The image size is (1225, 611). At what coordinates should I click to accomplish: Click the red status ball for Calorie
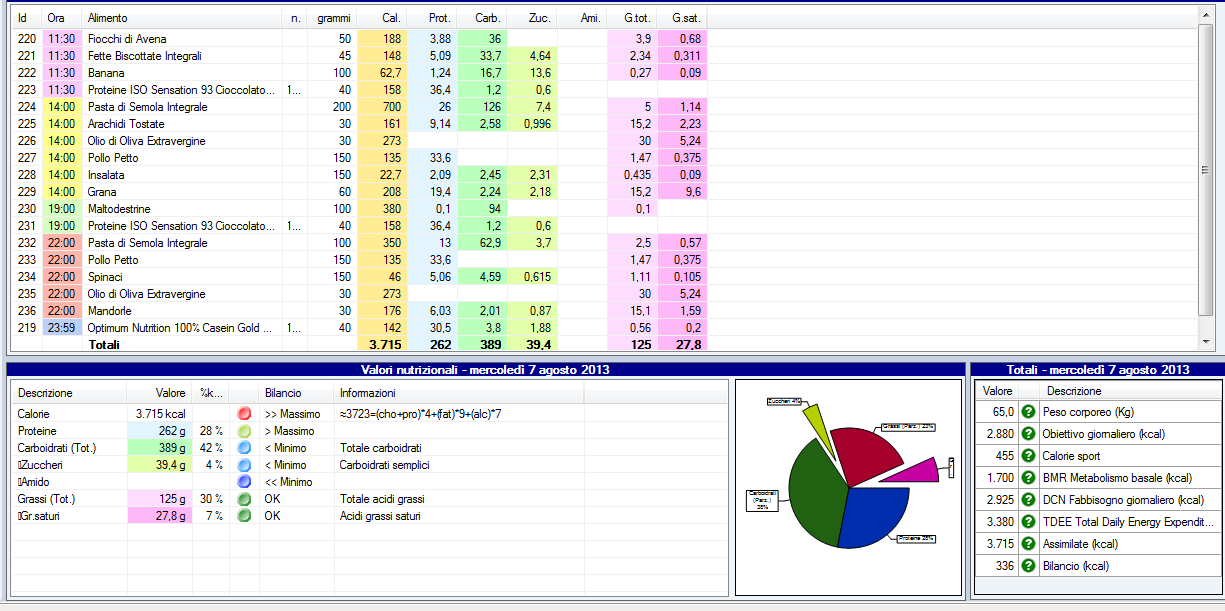(x=244, y=414)
